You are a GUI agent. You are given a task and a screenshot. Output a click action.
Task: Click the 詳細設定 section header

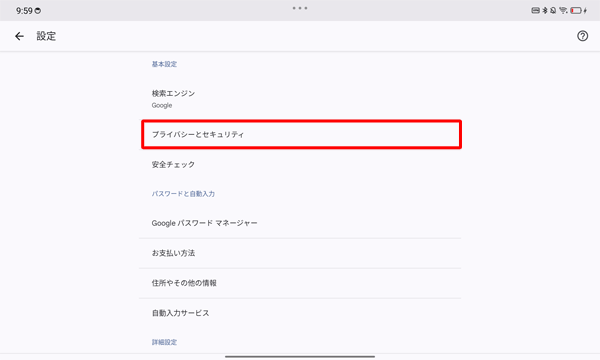pos(164,342)
